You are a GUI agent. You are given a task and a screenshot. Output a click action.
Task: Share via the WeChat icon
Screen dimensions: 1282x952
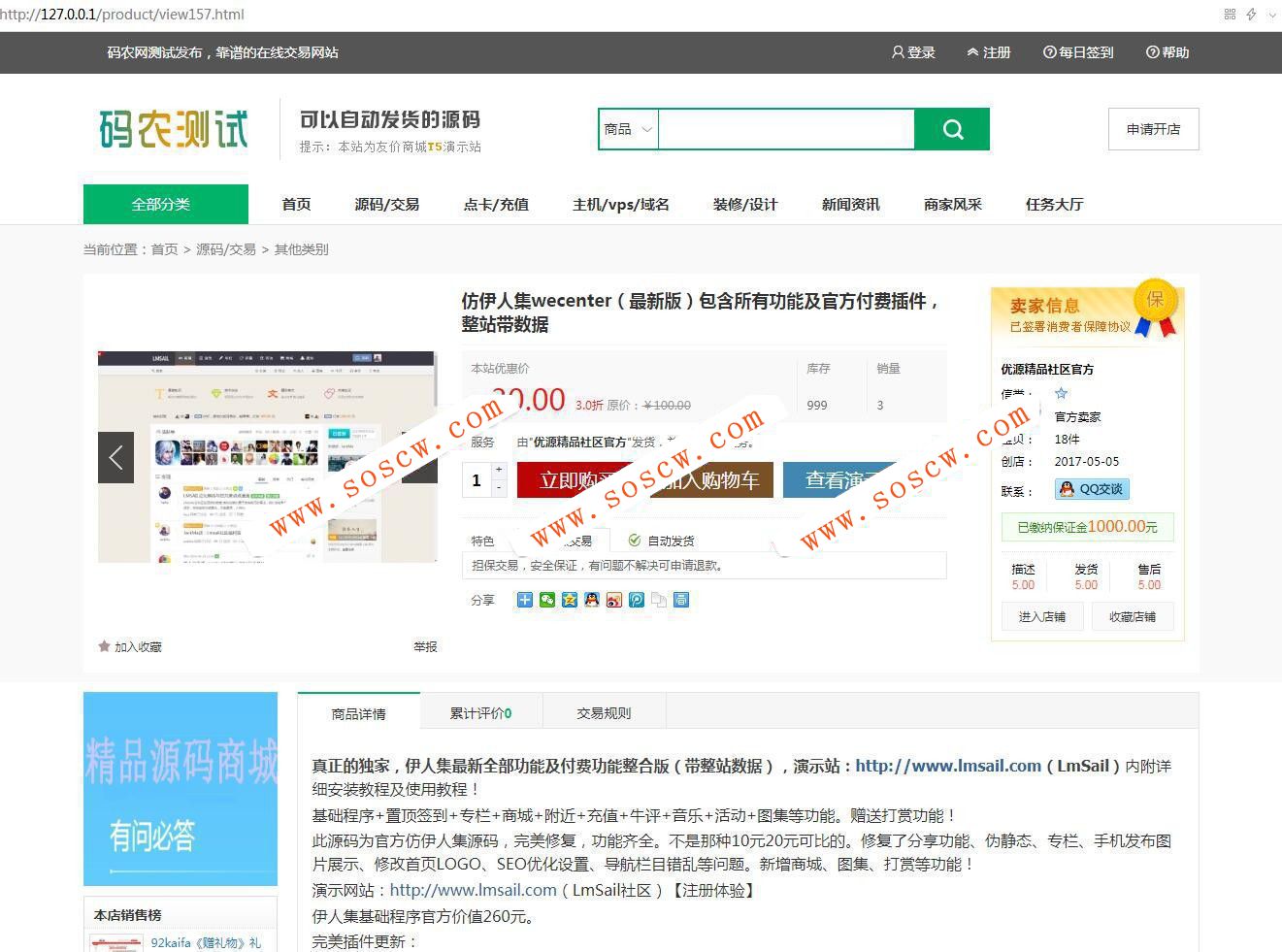click(x=547, y=600)
